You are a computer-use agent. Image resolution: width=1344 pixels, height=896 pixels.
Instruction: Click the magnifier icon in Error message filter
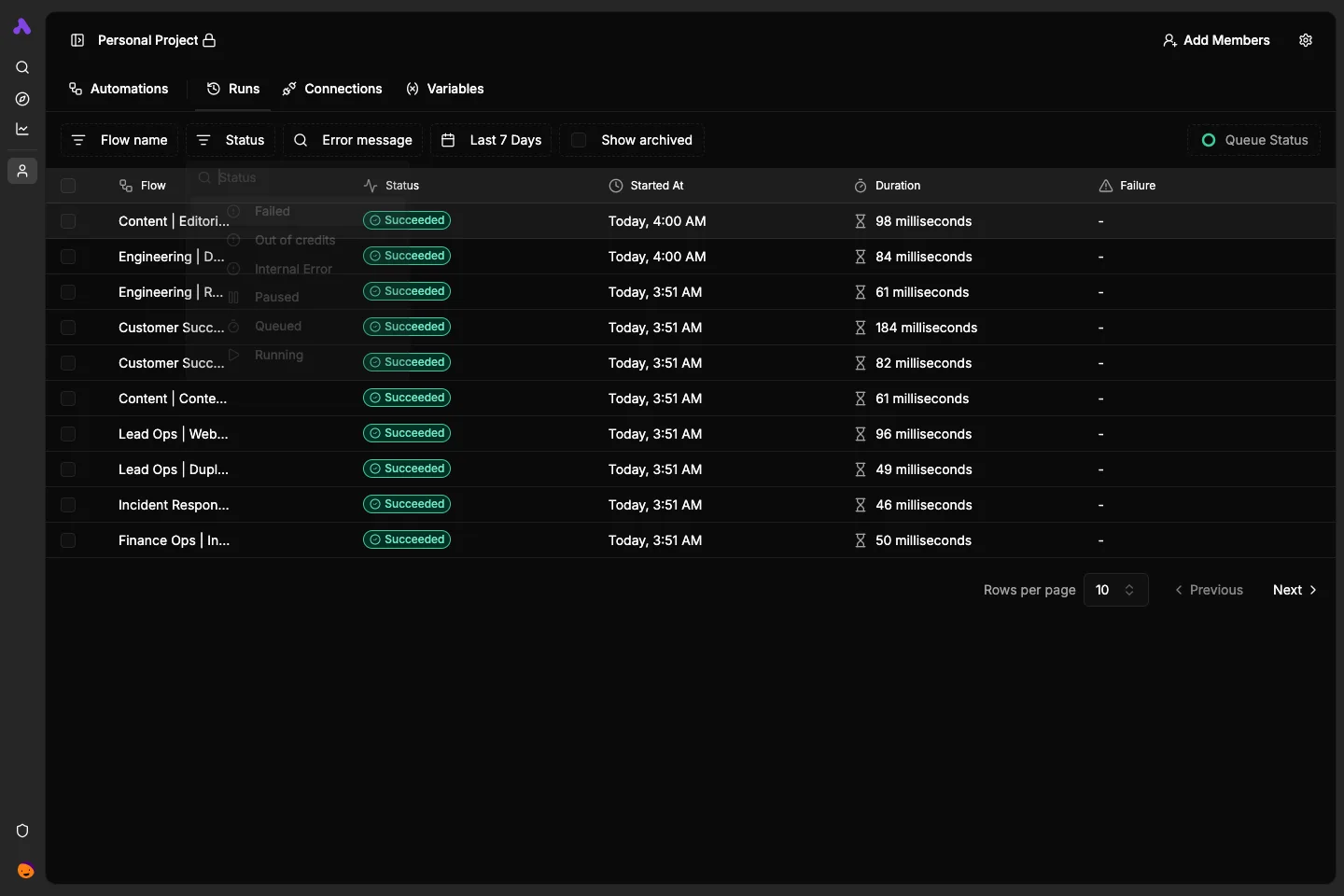click(301, 140)
